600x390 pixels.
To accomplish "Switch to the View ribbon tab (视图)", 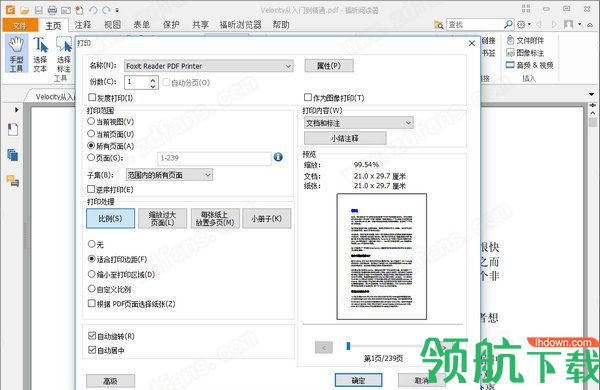I will coord(112,25).
